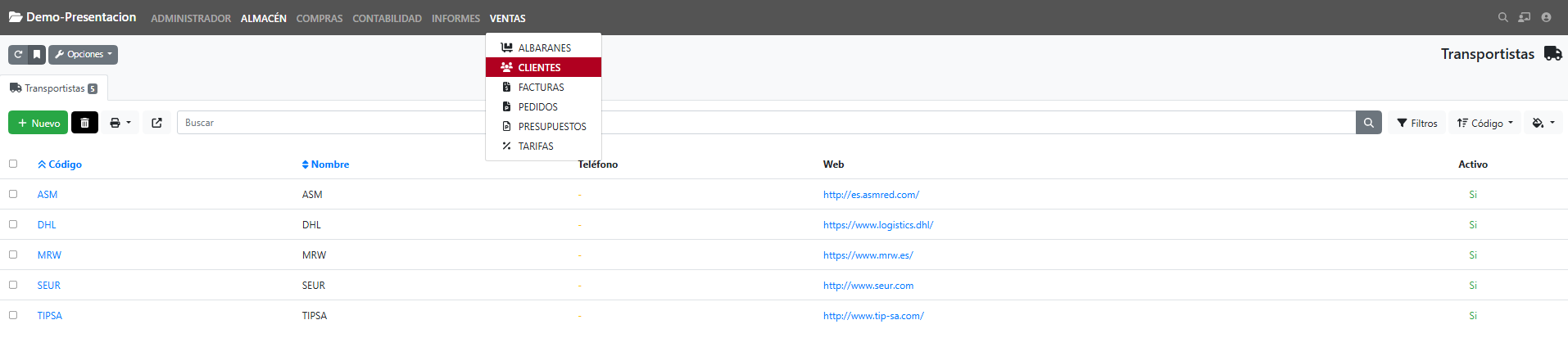
Task: Switch to the Transportistas tab
Action: (54, 88)
